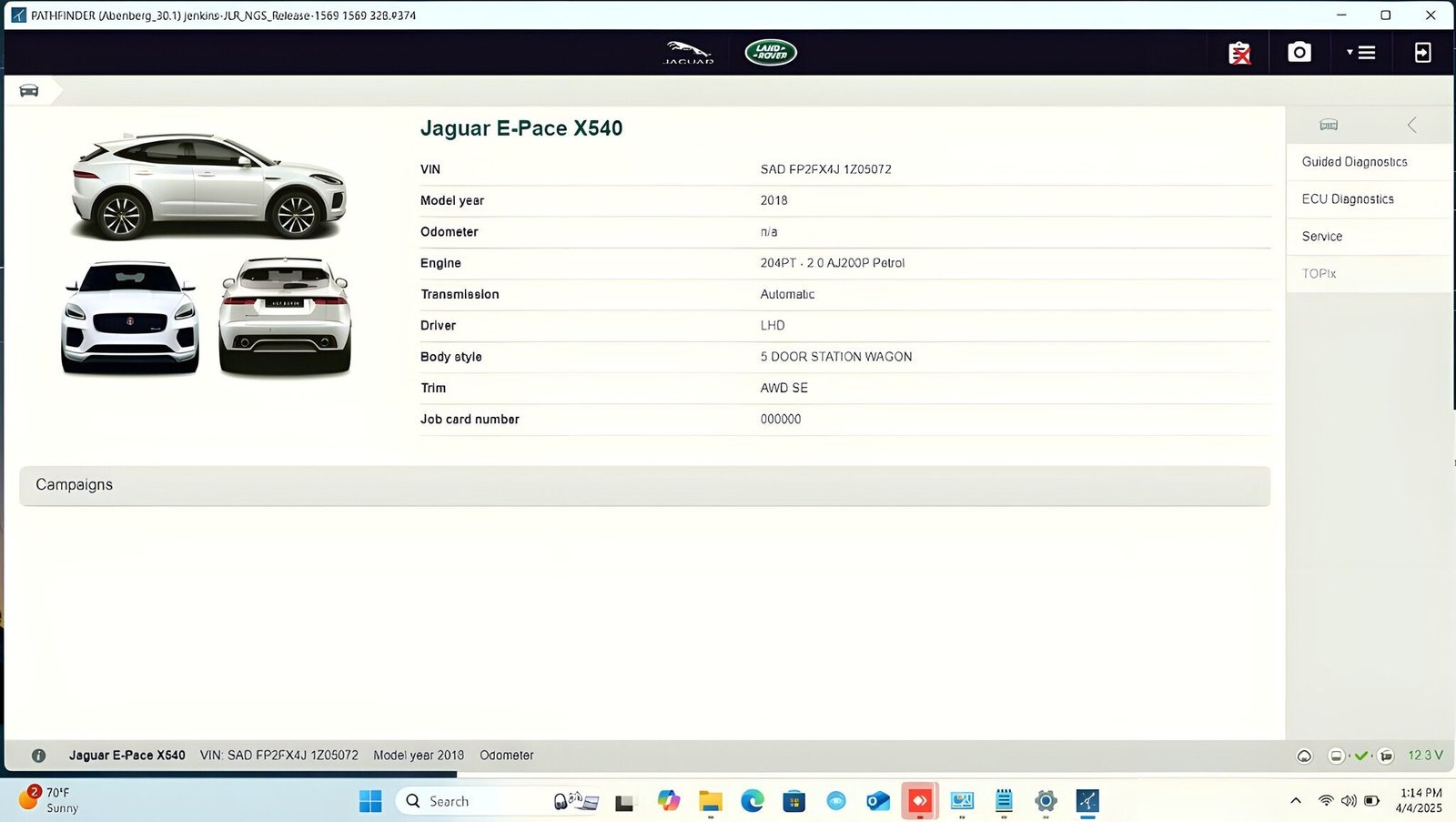Click the Driver value LHD

pos(773,326)
